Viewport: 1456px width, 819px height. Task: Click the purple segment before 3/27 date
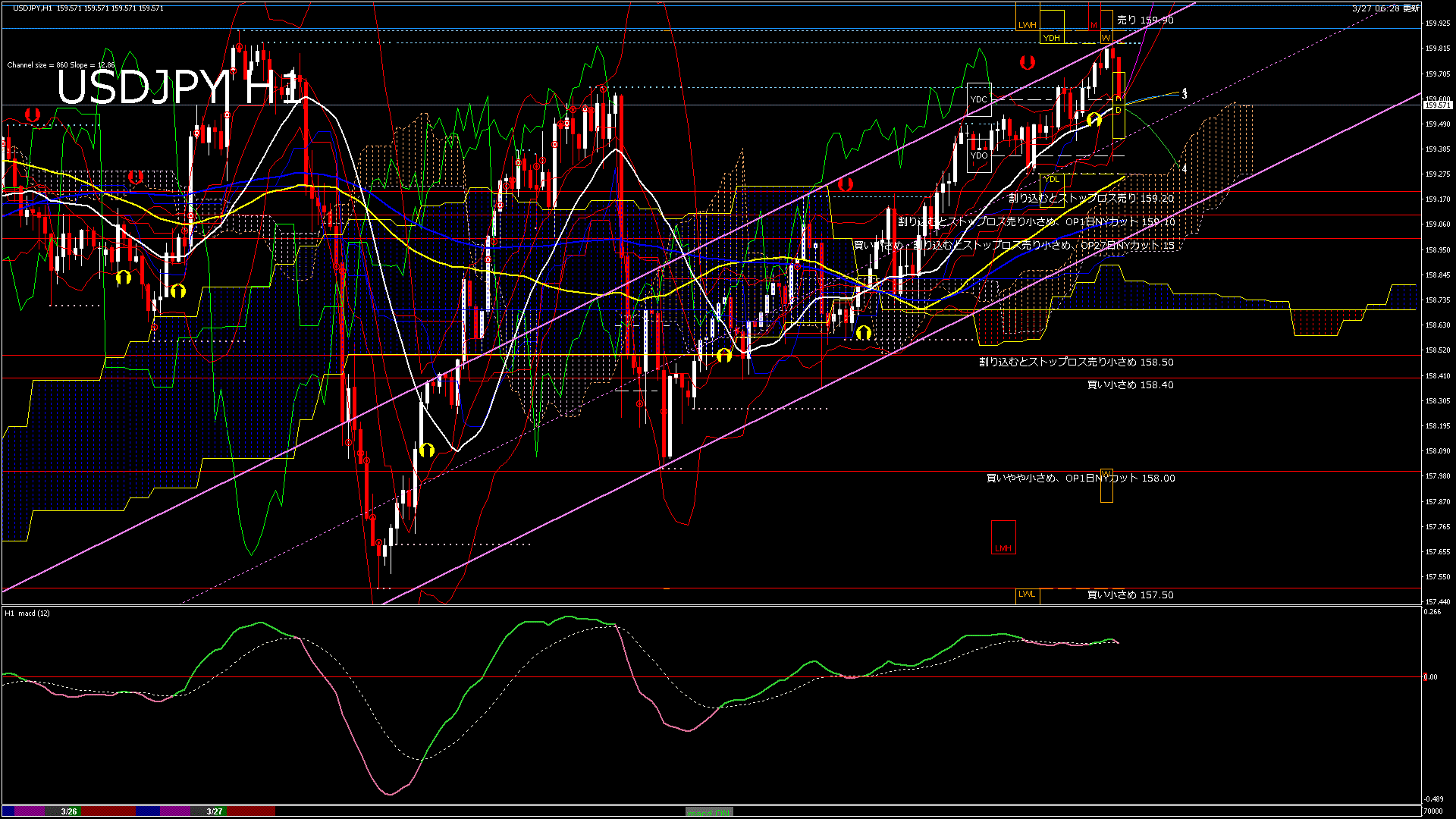(175, 811)
